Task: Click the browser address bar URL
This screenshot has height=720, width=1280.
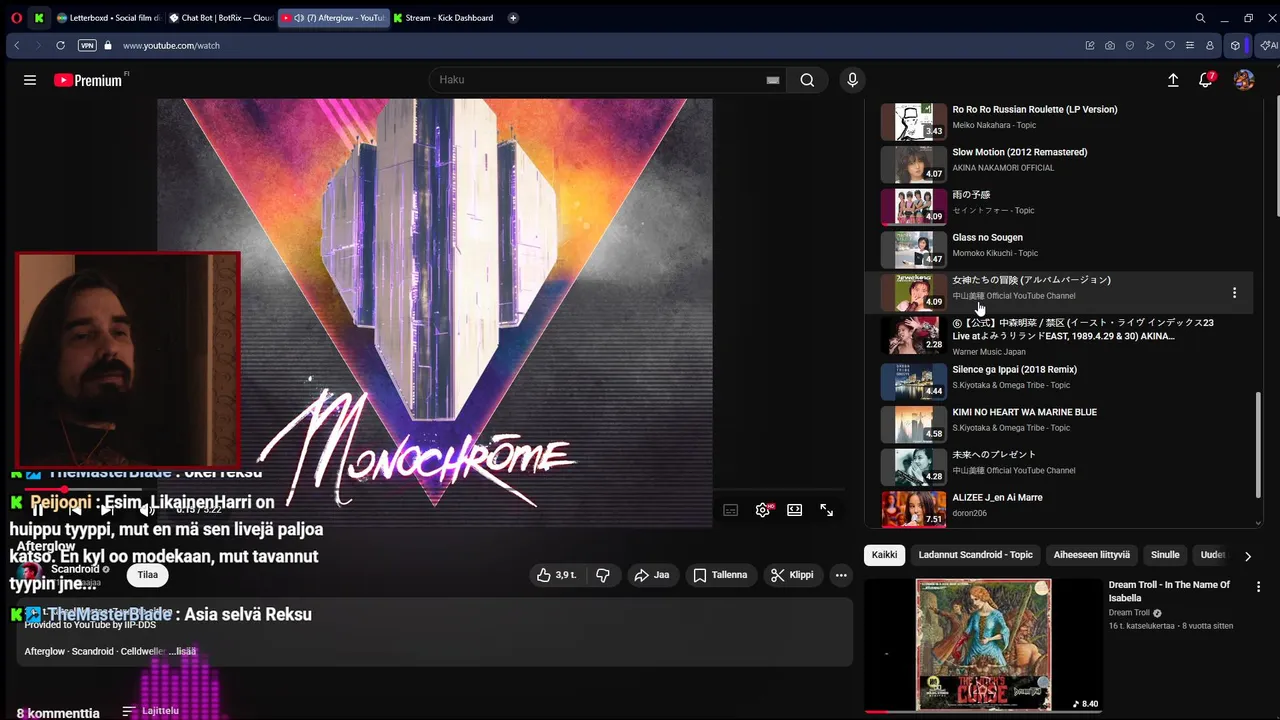Action: [x=171, y=45]
